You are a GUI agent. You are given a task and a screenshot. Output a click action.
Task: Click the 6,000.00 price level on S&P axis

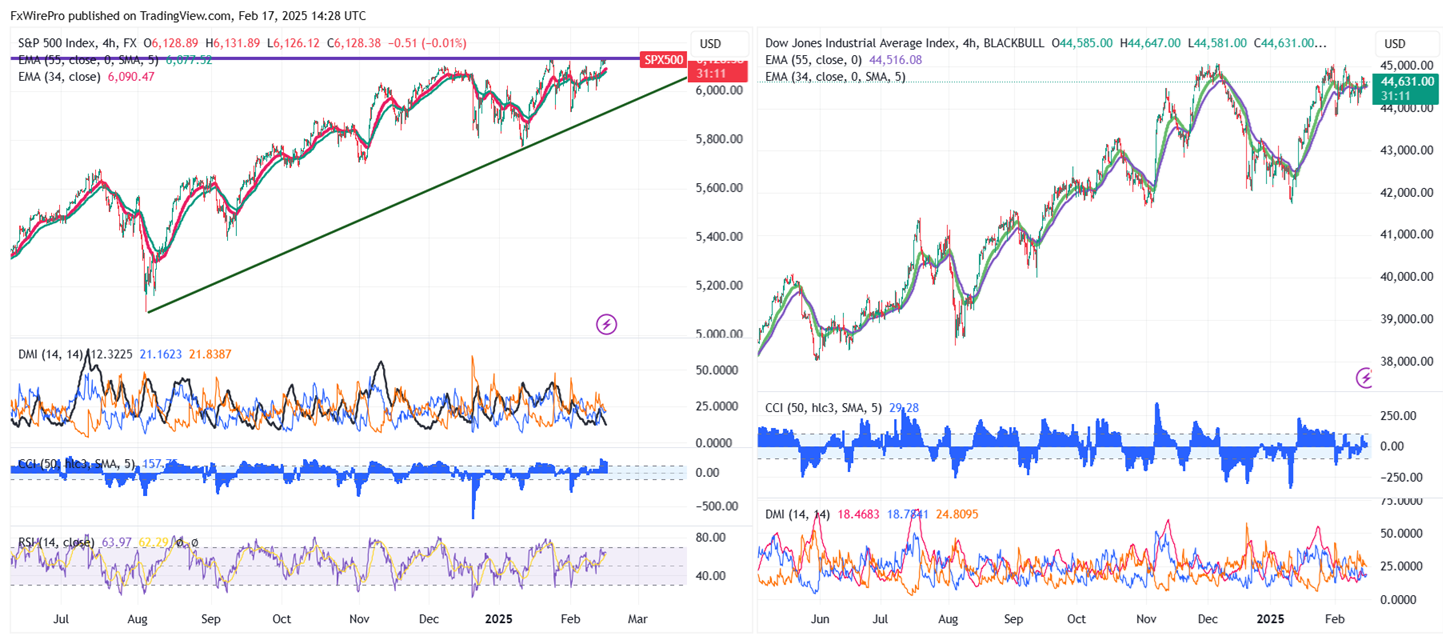point(720,90)
